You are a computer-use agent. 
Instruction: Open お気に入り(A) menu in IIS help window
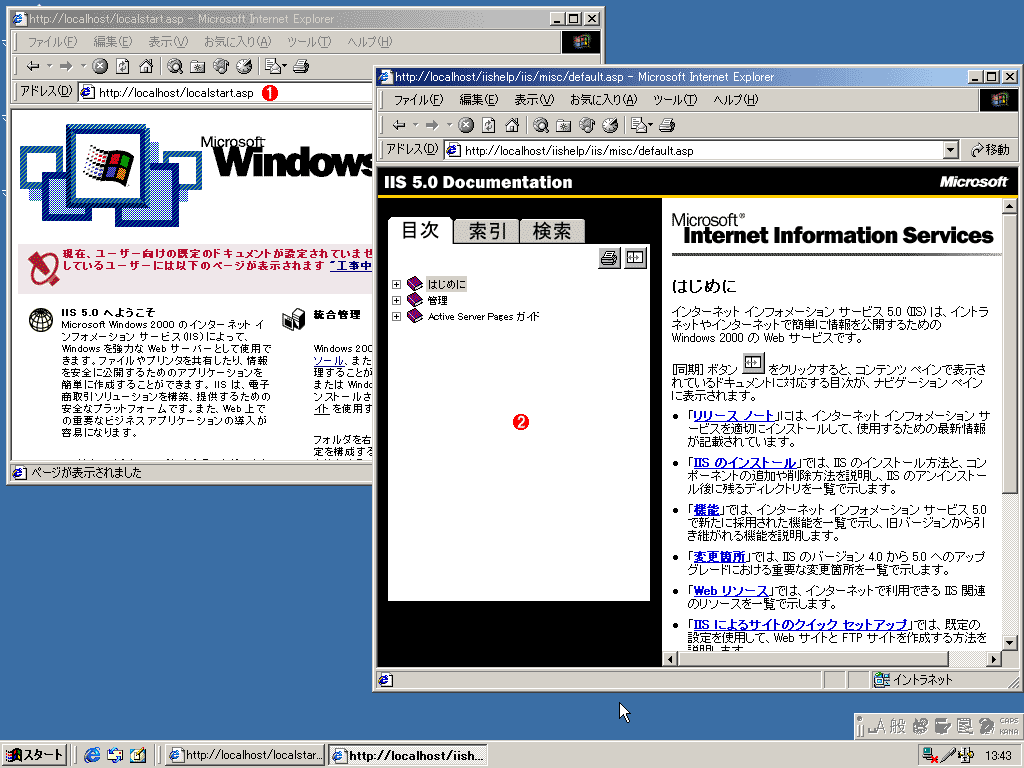pyautogui.click(x=603, y=100)
